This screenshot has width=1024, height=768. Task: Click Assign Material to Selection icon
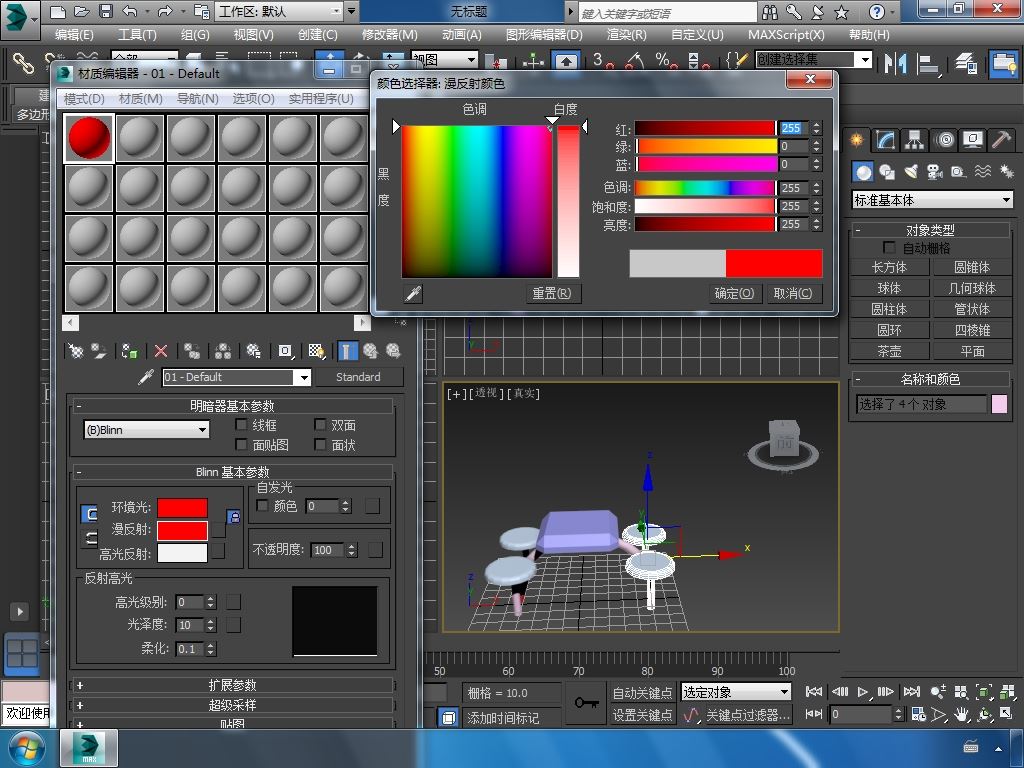click(x=129, y=351)
